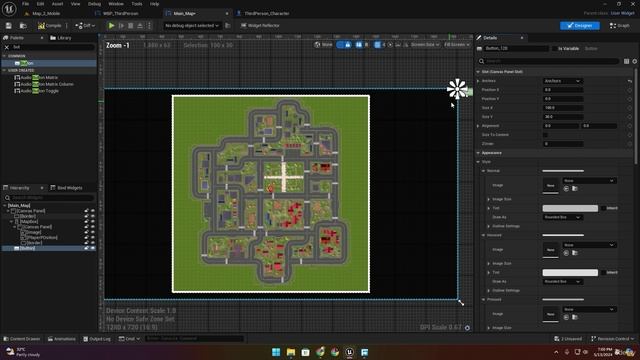This screenshot has height=360, width=640.
Task: Click the Details settings gear icon
Action: pos(634,61)
